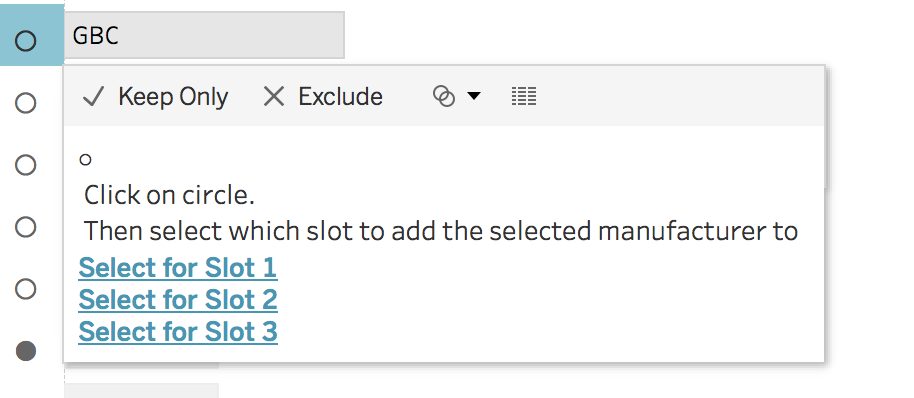
Task: Select the fourth circle from the top
Action: tap(25, 227)
